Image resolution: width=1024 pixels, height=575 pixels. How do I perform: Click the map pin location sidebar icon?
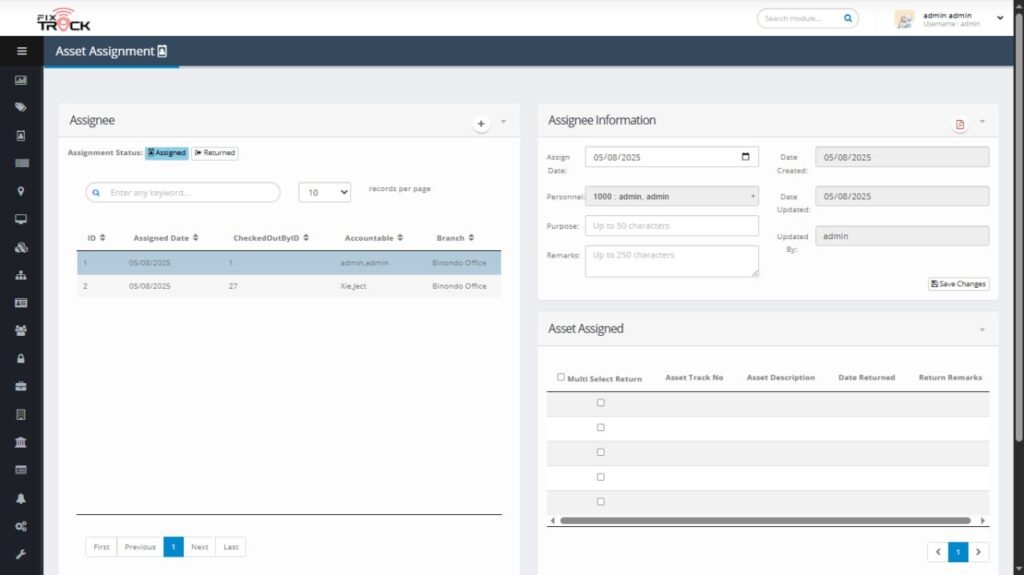click(x=21, y=191)
